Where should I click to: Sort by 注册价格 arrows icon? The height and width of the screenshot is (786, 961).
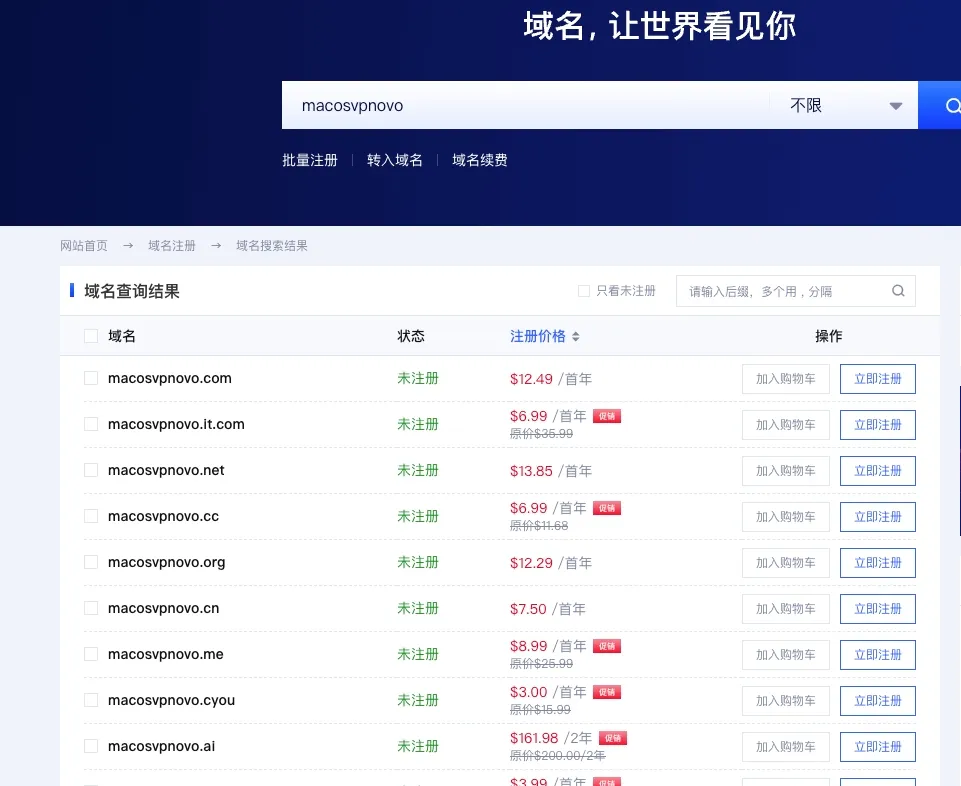tap(575, 336)
